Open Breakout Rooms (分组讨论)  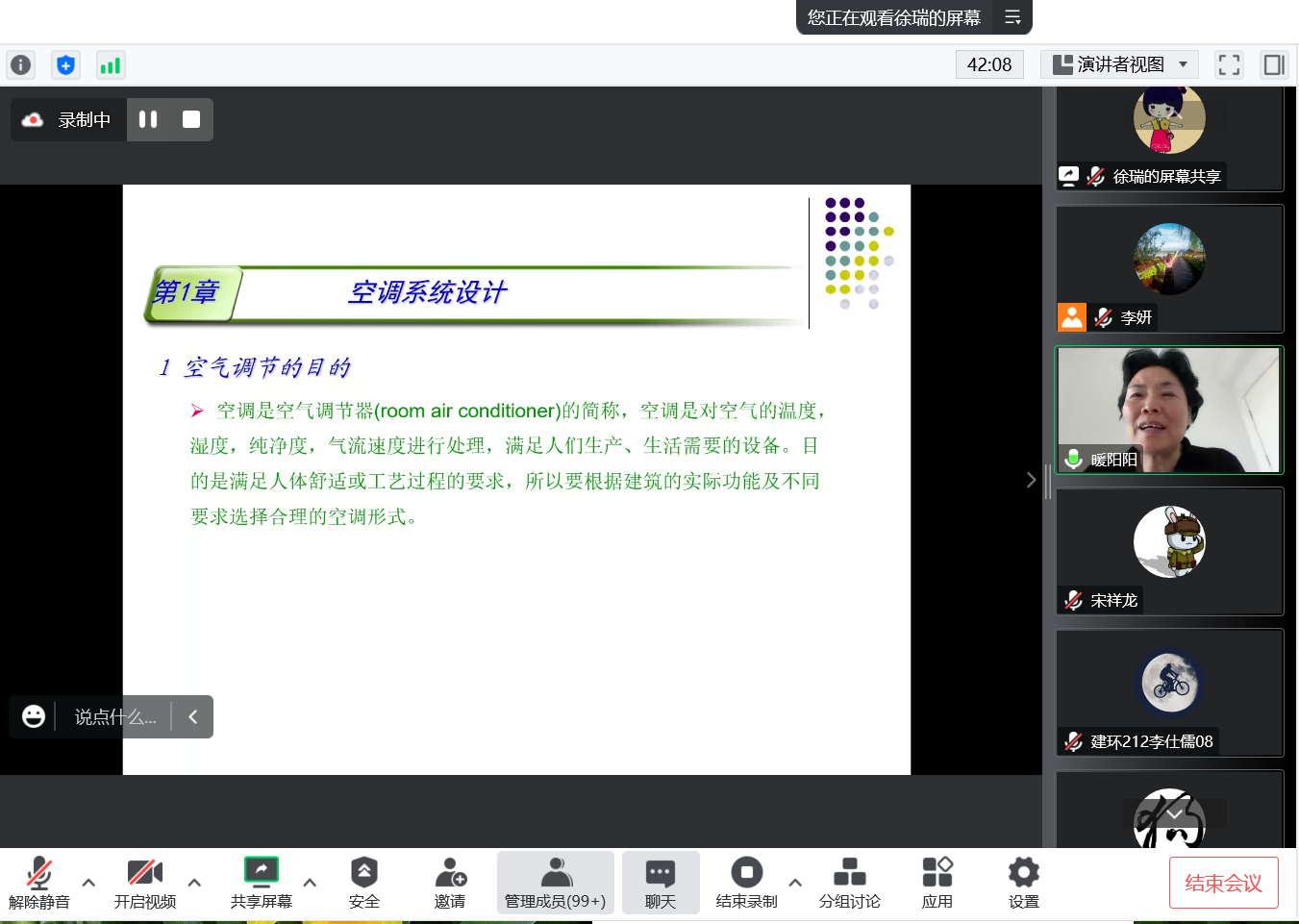click(x=849, y=883)
